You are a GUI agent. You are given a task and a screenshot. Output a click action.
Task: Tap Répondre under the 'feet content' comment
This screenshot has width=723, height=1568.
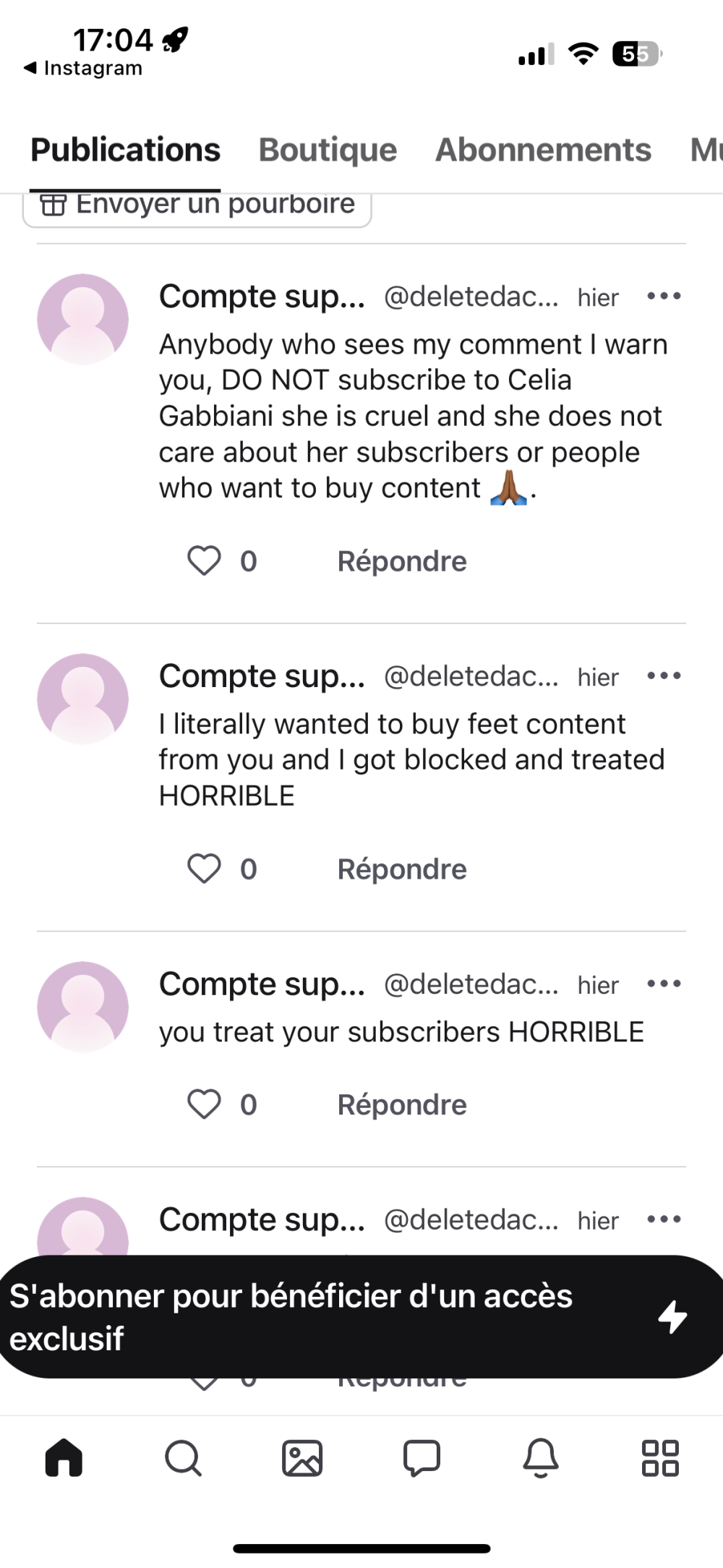pyautogui.click(x=402, y=869)
